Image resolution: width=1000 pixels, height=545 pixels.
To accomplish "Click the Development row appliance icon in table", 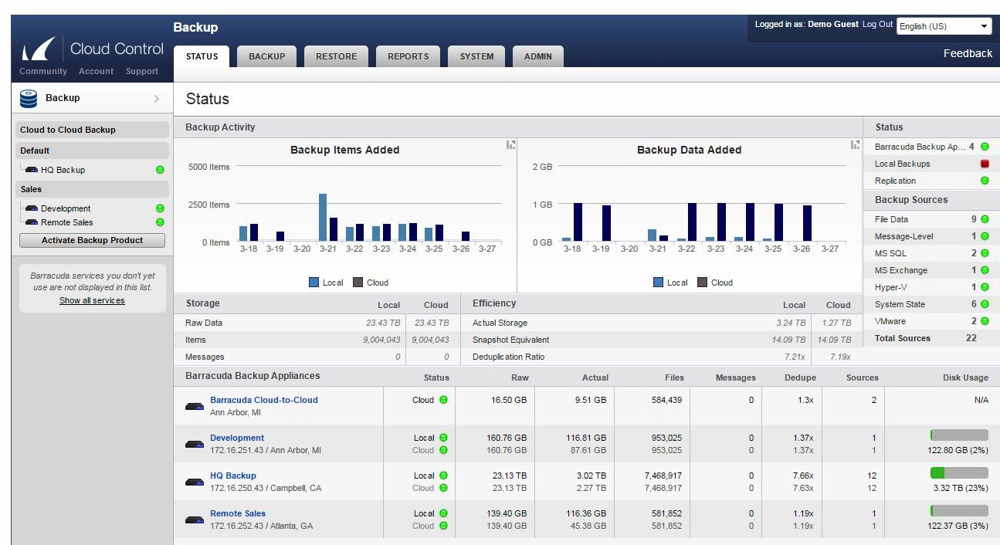I will click(195, 444).
